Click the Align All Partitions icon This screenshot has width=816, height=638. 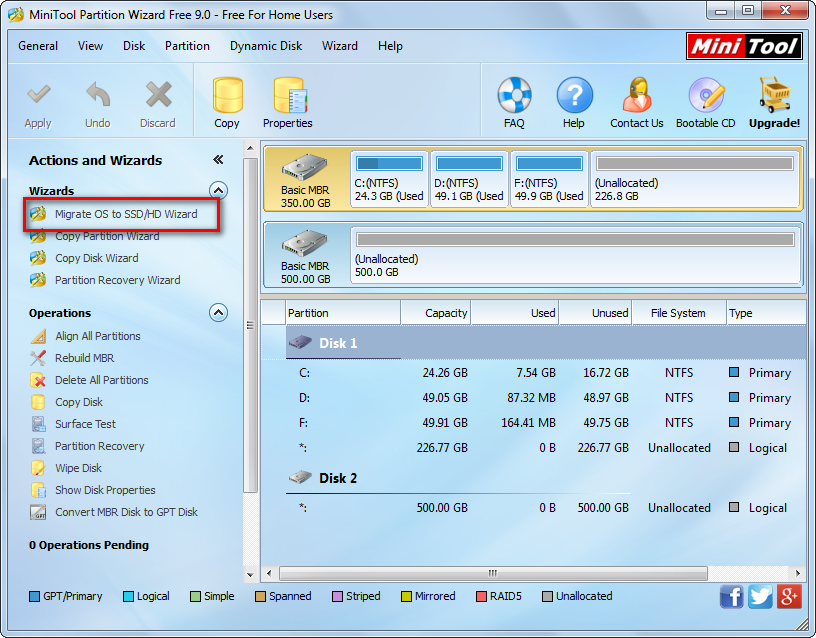38,336
